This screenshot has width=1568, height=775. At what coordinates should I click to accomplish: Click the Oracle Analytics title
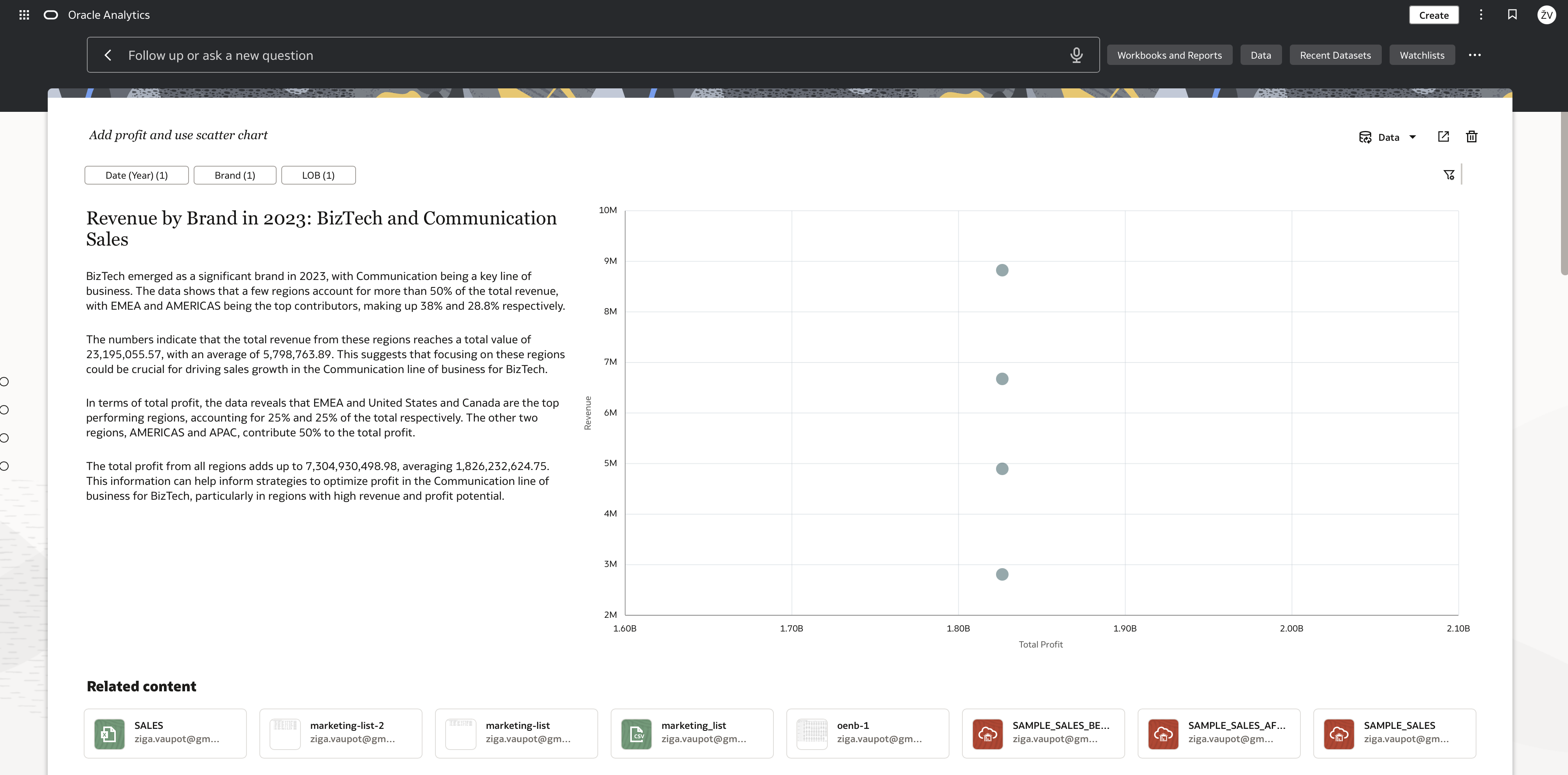tap(109, 14)
